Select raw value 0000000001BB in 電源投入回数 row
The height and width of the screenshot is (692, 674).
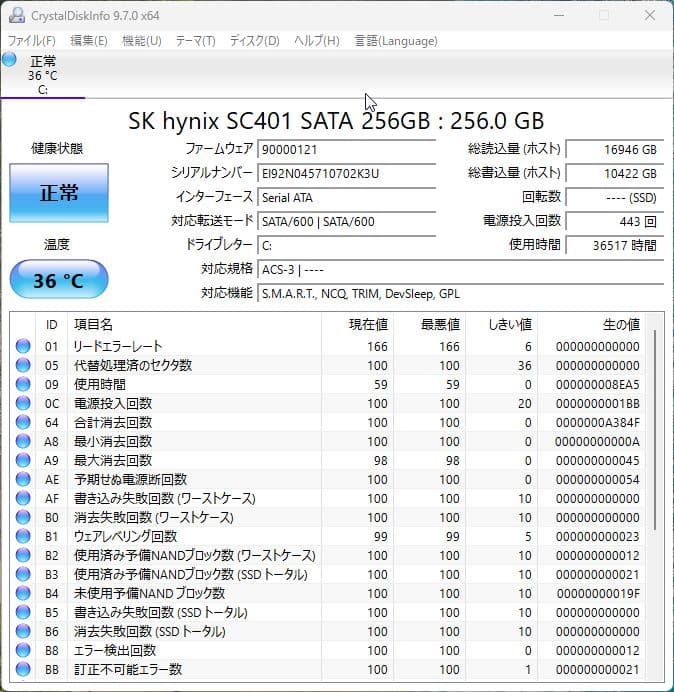point(598,403)
